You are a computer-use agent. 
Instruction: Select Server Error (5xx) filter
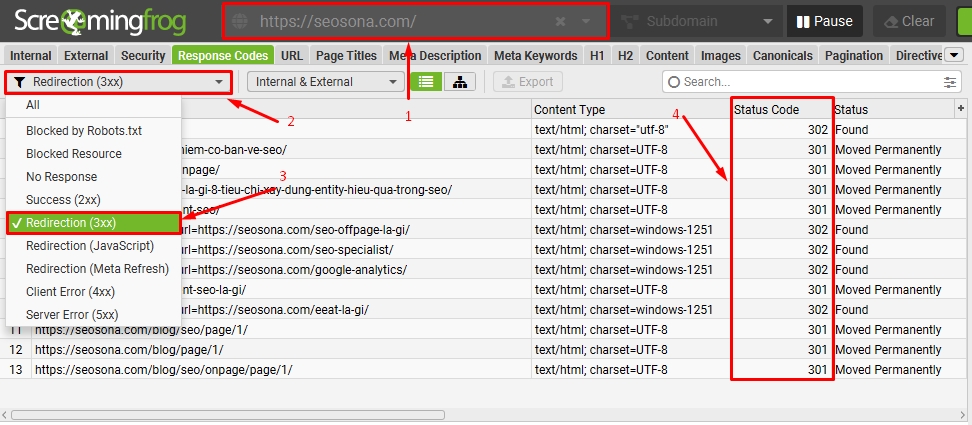point(94,315)
